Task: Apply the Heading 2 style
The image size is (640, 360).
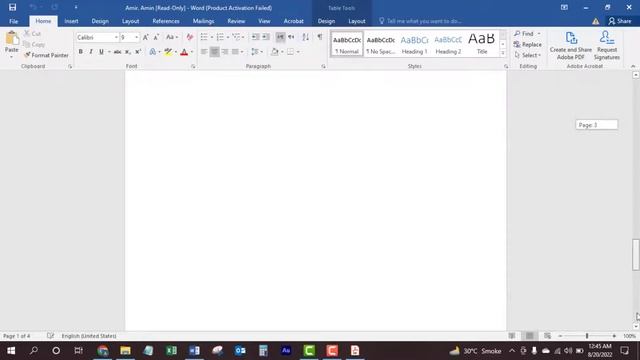Action: 448,44
